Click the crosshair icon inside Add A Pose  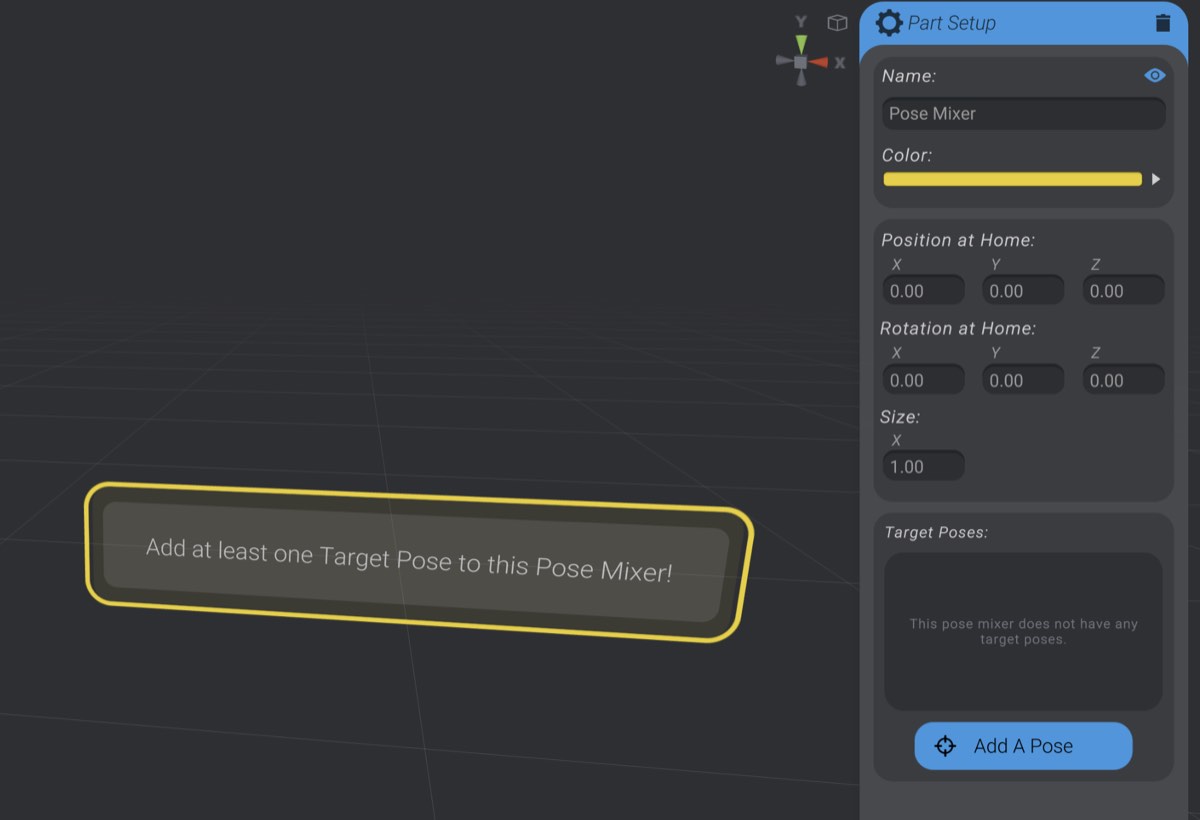[944, 745]
